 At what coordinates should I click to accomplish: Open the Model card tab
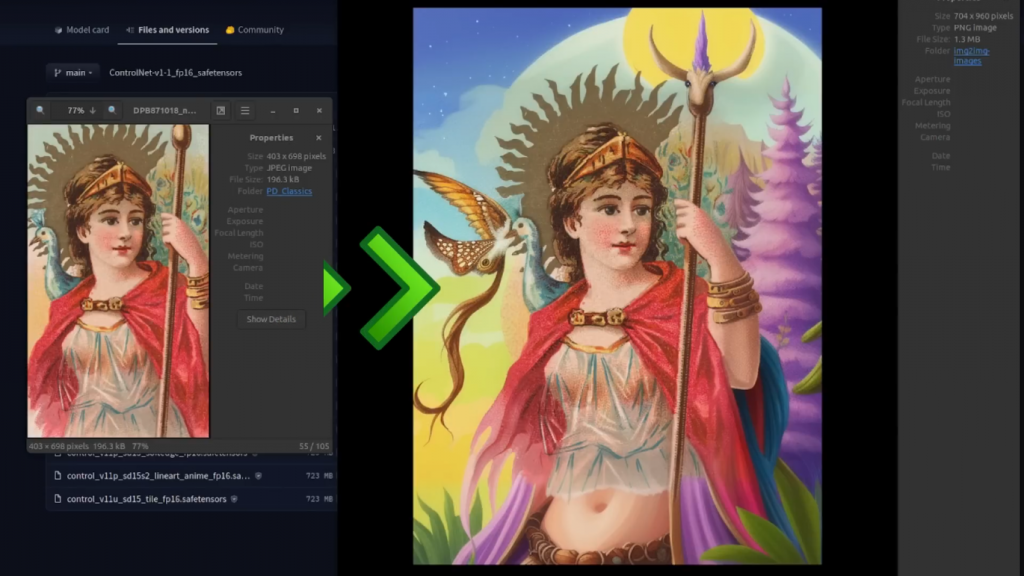(82, 29)
